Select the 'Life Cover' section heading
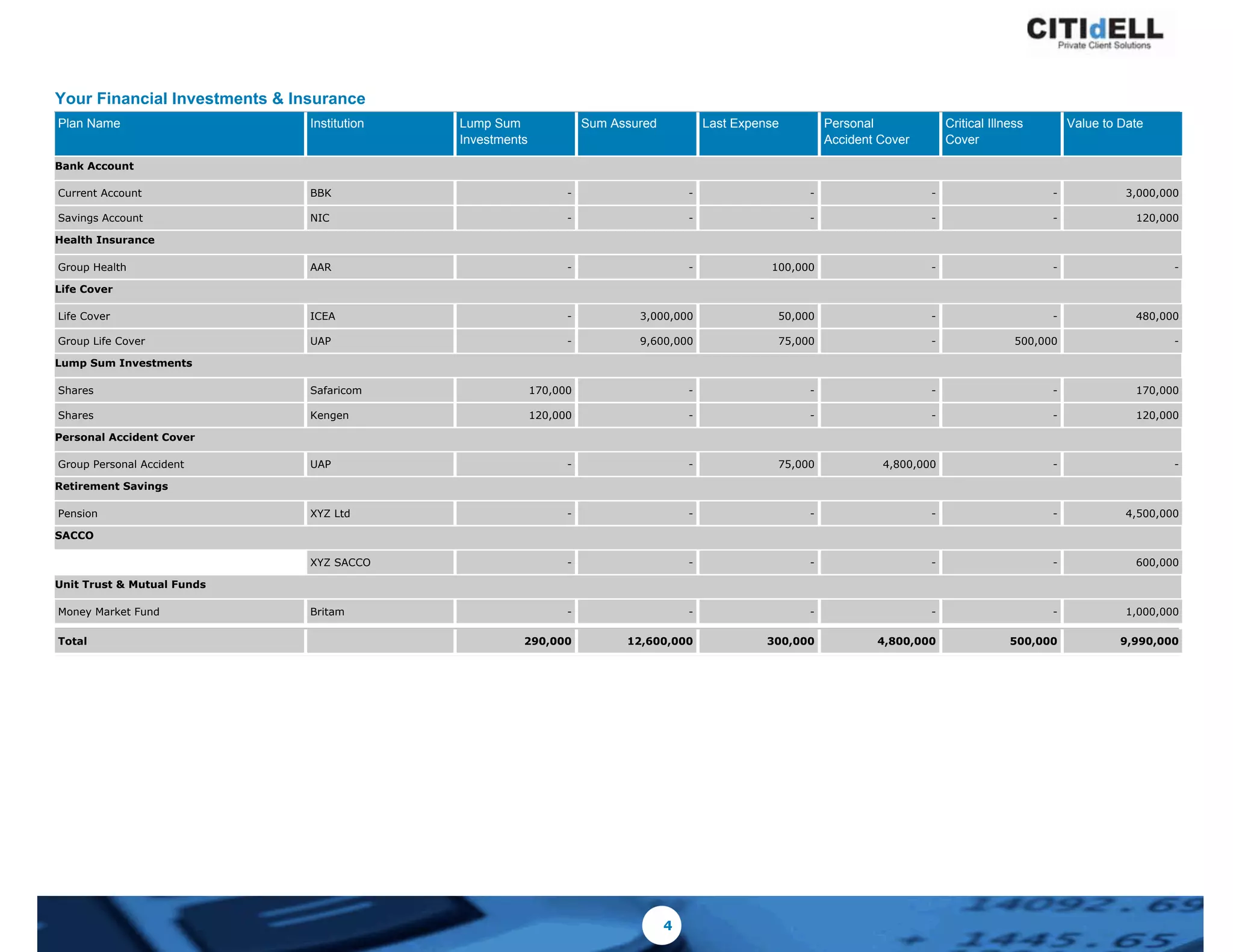 [x=84, y=289]
